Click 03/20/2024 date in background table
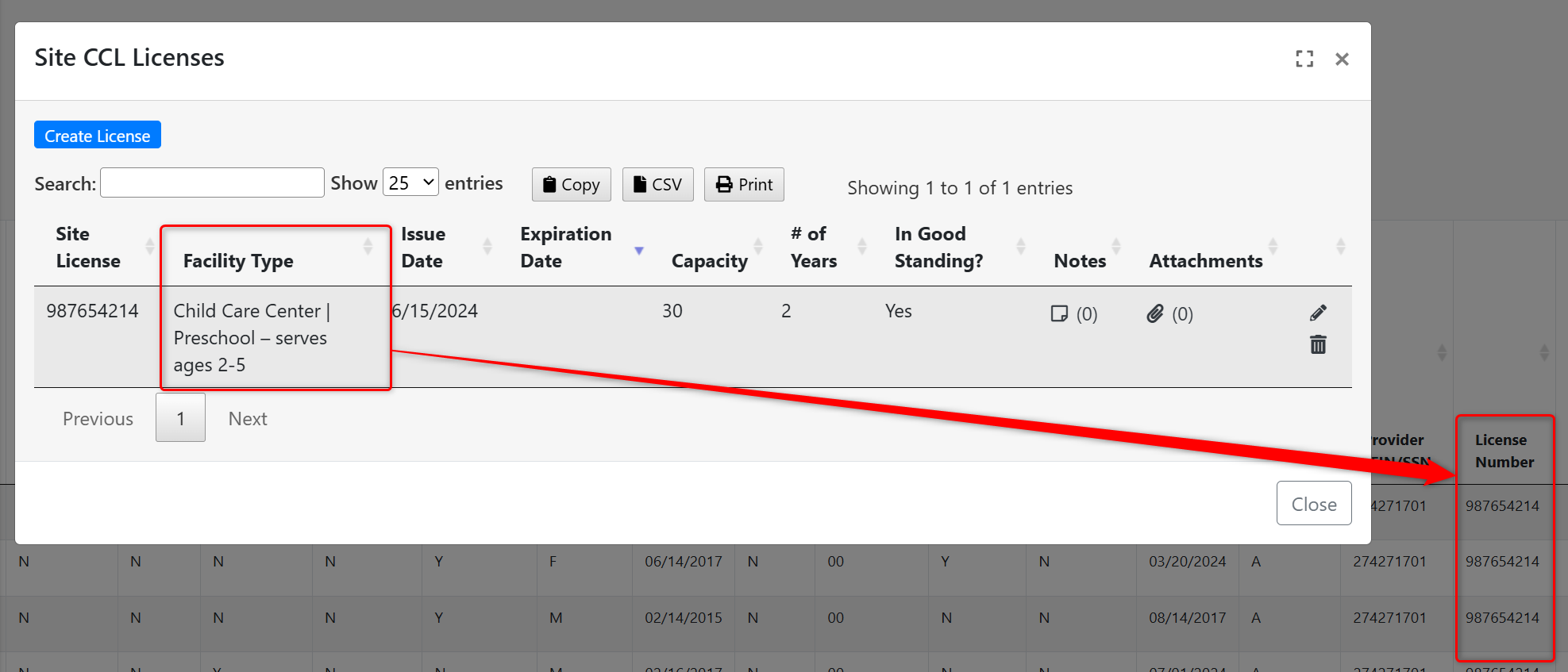Image resolution: width=1568 pixels, height=672 pixels. [1187, 562]
